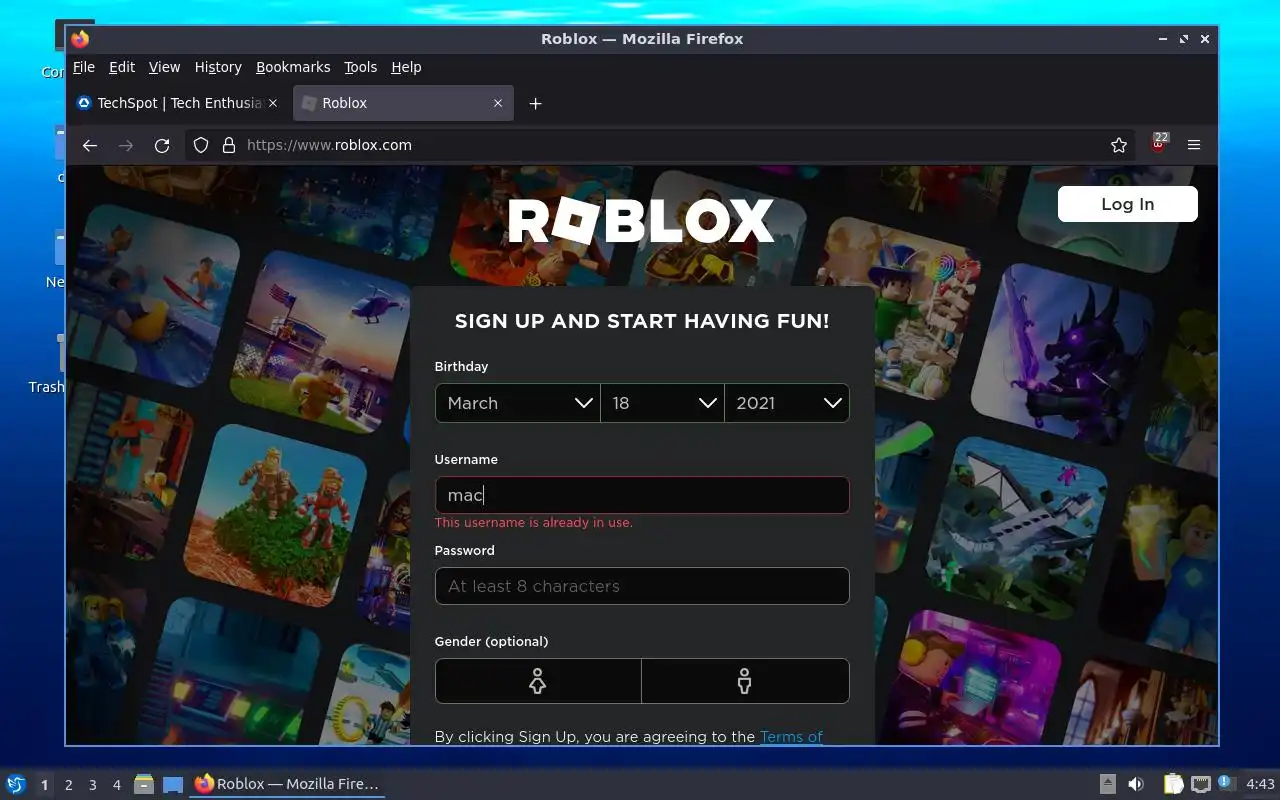Select the Roblox tab

click(403, 103)
